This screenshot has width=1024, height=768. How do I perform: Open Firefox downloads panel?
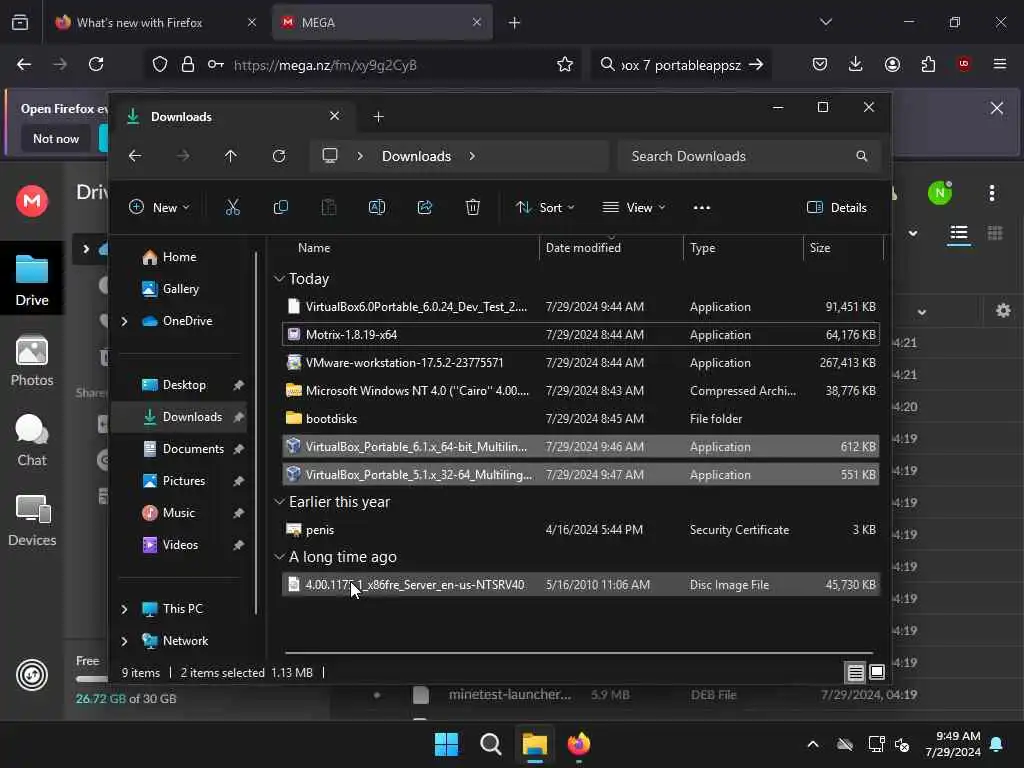coord(856,64)
